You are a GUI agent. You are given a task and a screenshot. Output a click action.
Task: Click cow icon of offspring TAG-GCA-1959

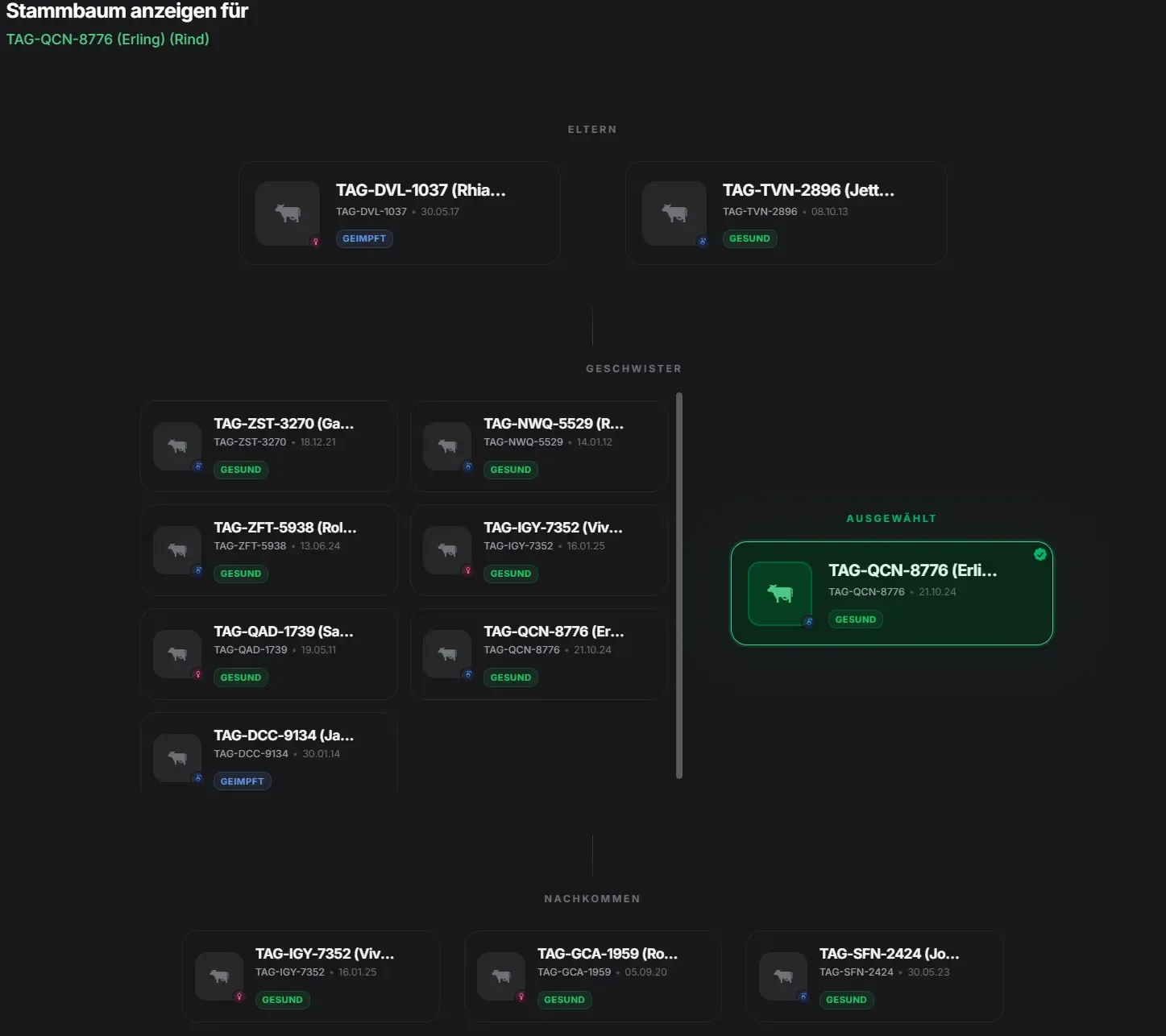(x=501, y=976)
